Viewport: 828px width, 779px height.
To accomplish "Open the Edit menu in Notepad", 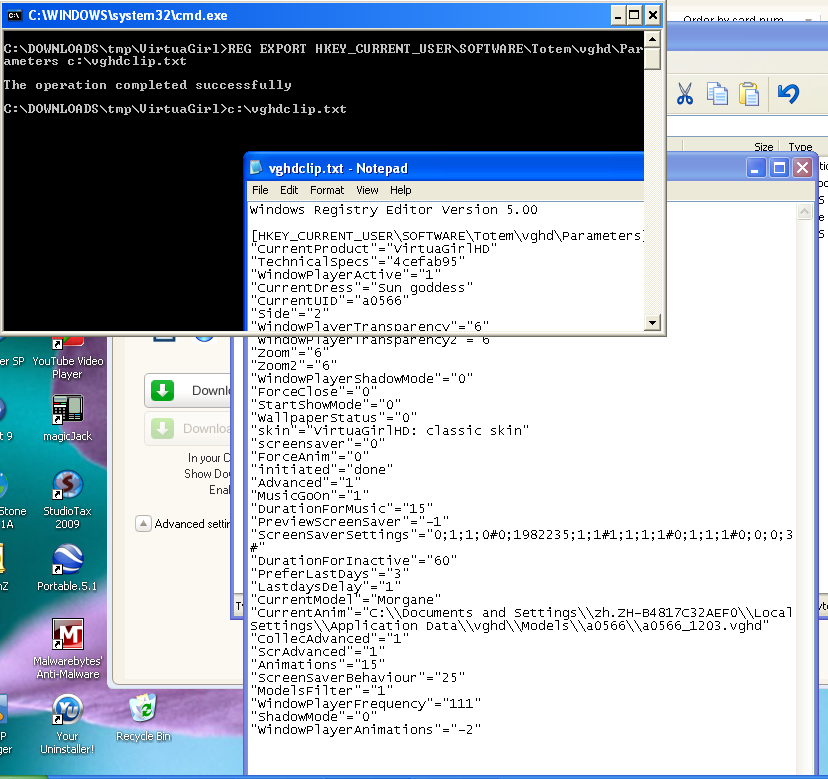I will [289, 190].
